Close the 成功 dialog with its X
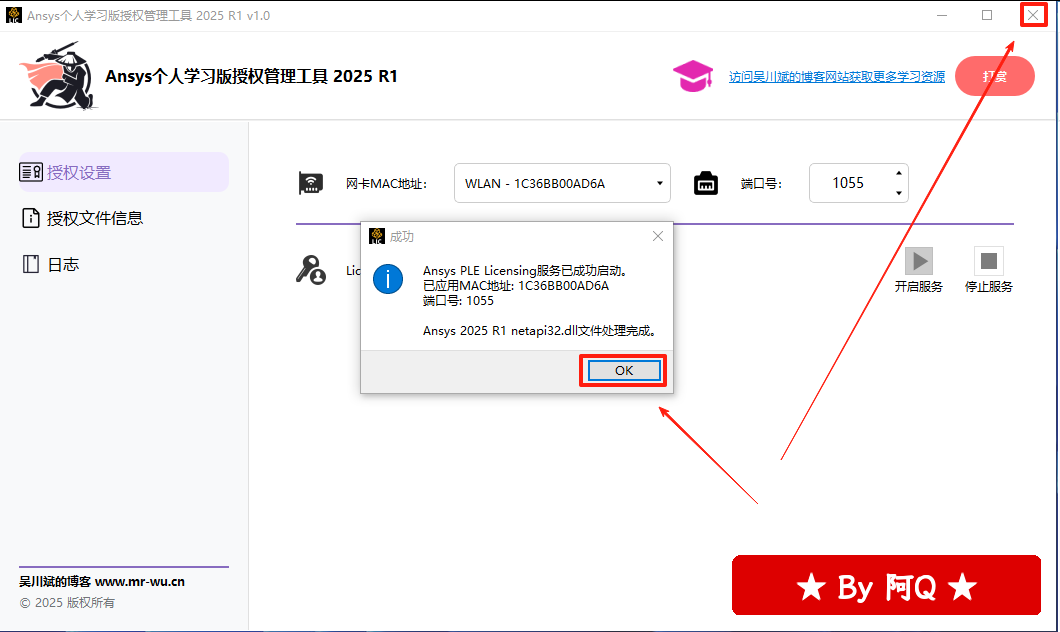 658,236
